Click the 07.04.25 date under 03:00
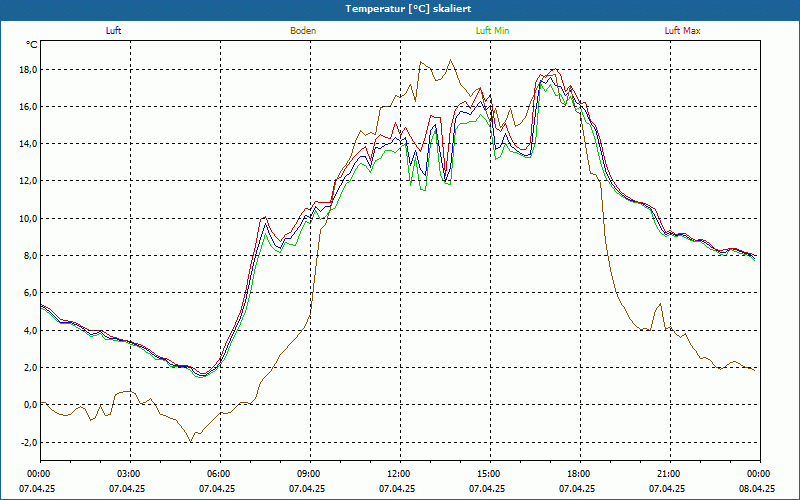The height and width of the screenshot is (500, 800). [x=127, y=488]
